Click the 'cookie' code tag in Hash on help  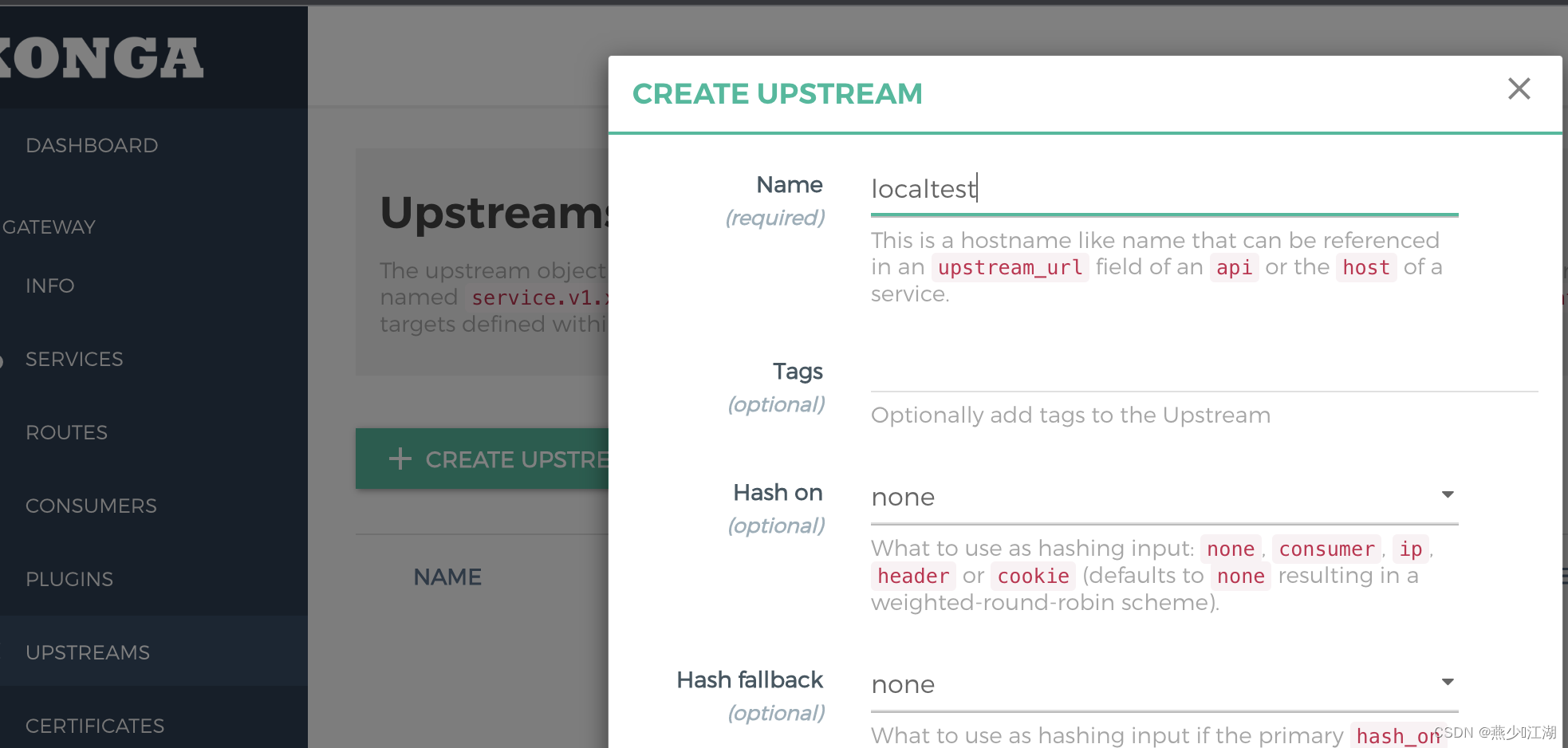(1033, 576)
